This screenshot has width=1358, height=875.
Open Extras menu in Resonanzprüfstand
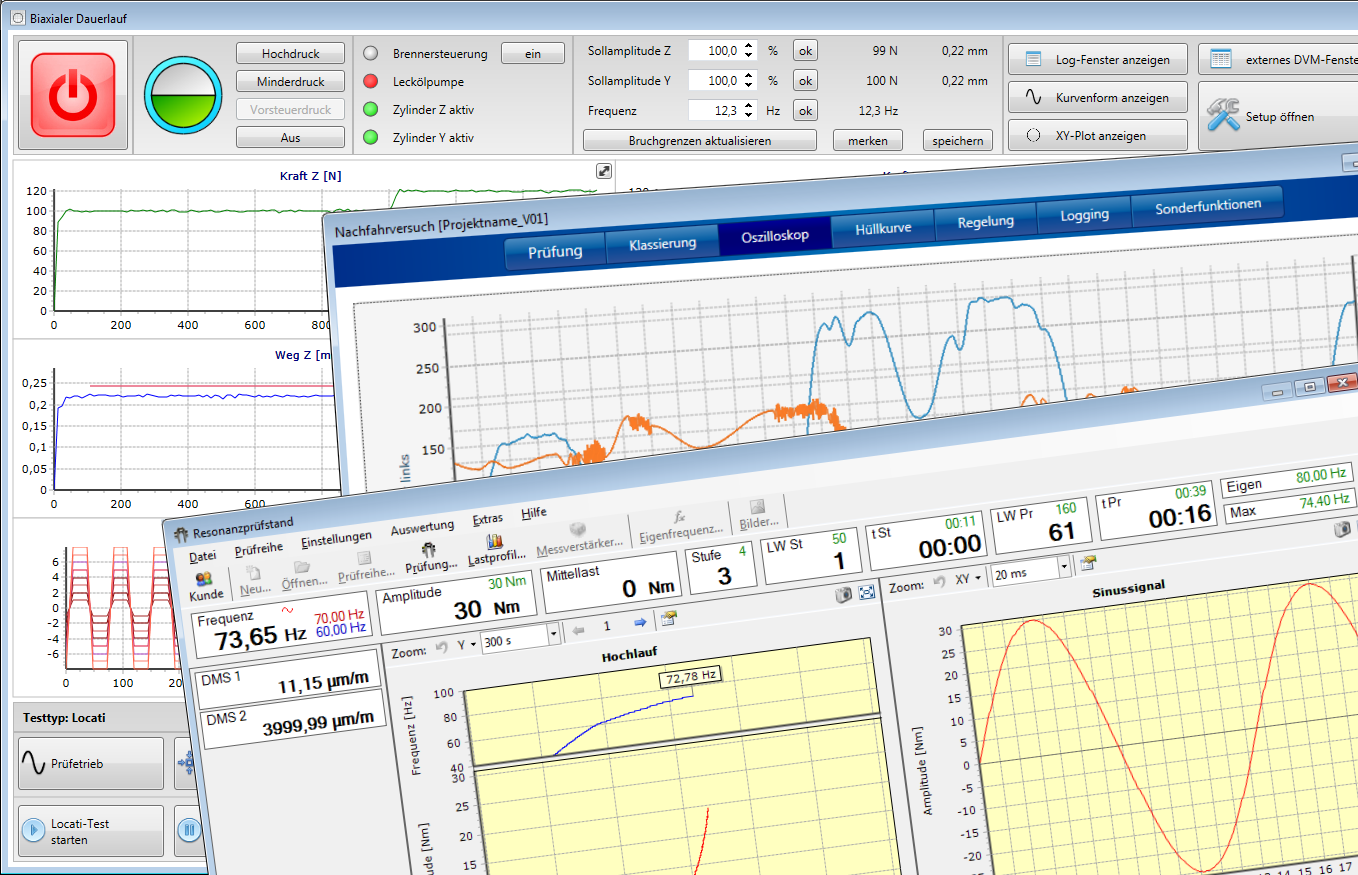(487, 519)
